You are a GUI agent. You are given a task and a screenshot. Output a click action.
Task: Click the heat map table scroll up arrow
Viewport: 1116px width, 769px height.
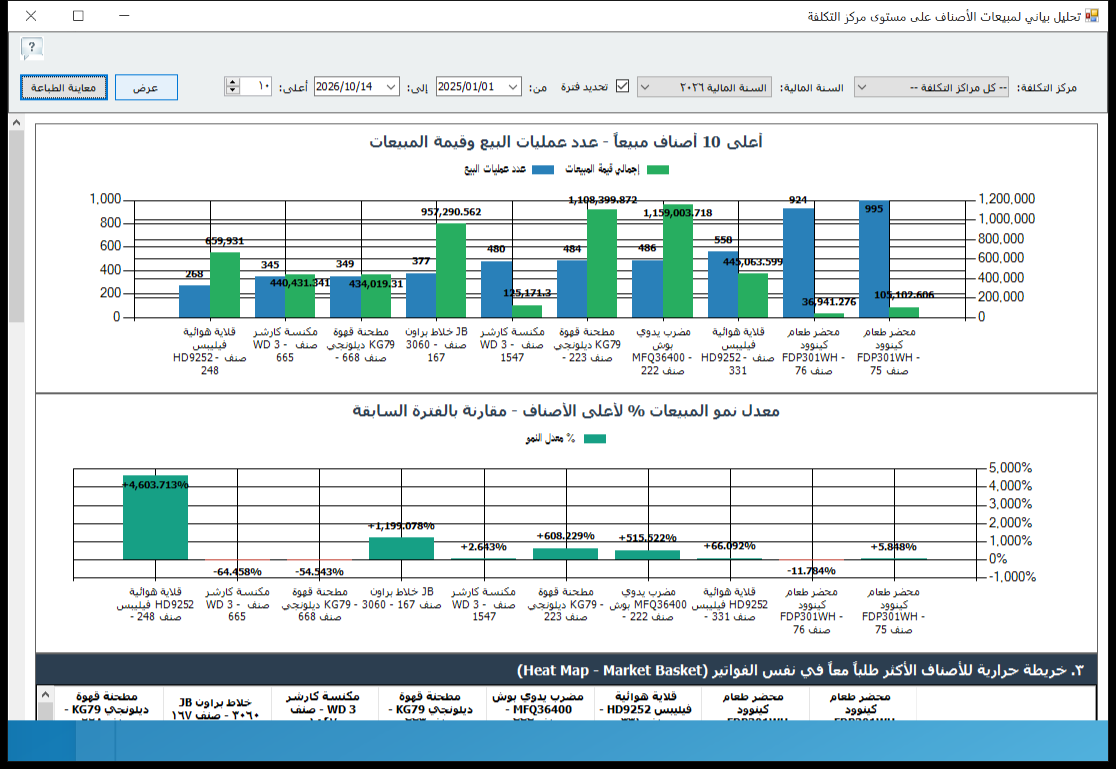tap(45, 694)
